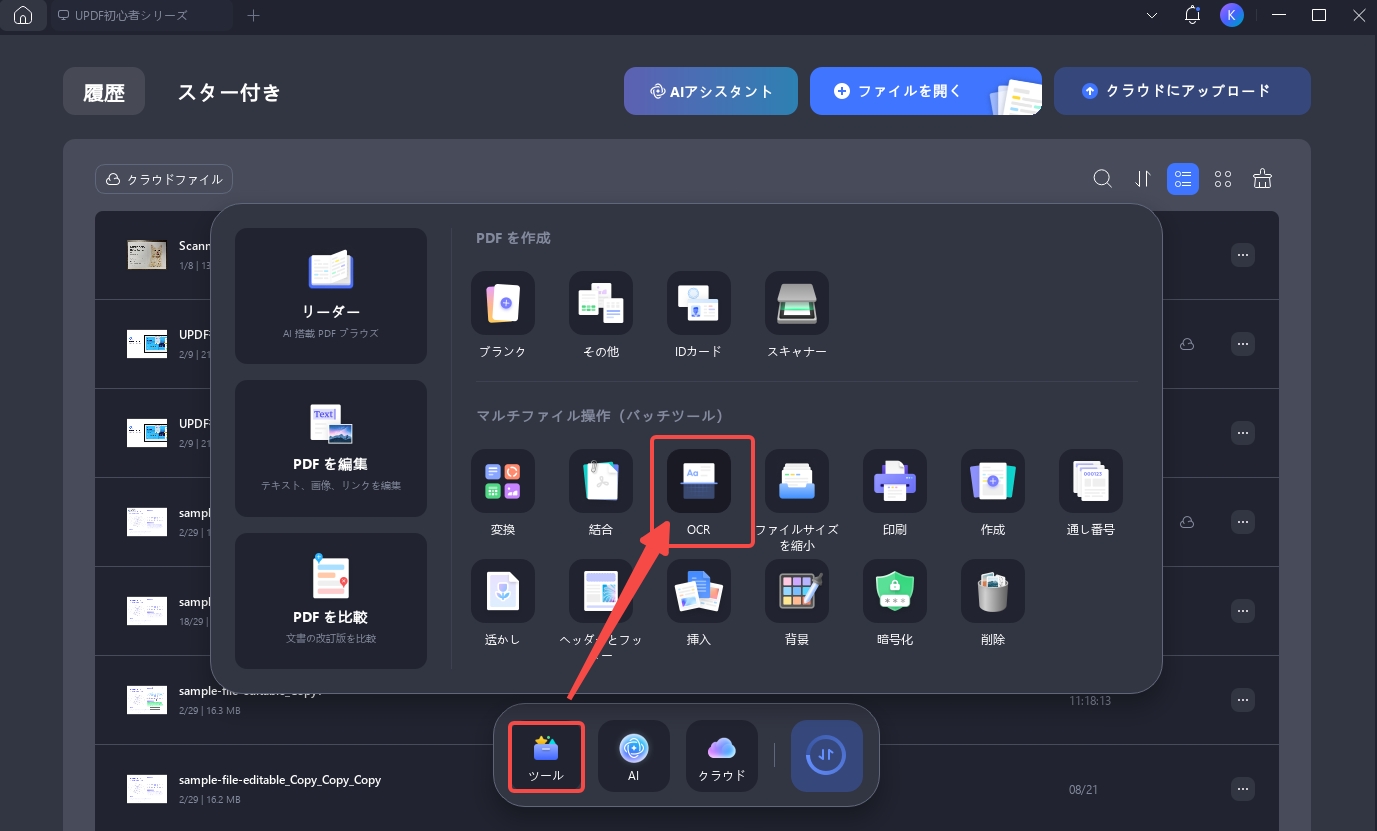Open the K user account avatar
1377x831 pixels.
tap(1232, 15)
